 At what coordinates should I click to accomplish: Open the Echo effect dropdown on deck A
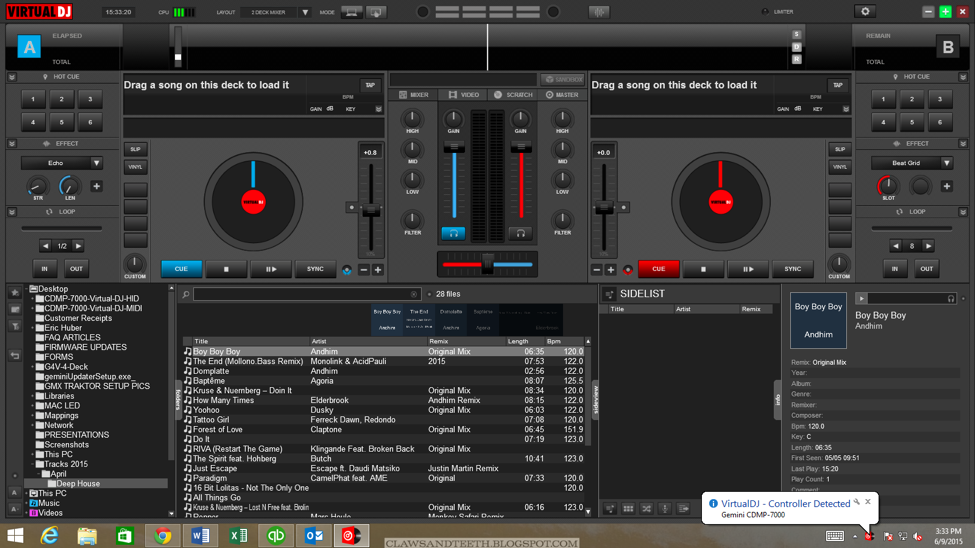point(97,163)
